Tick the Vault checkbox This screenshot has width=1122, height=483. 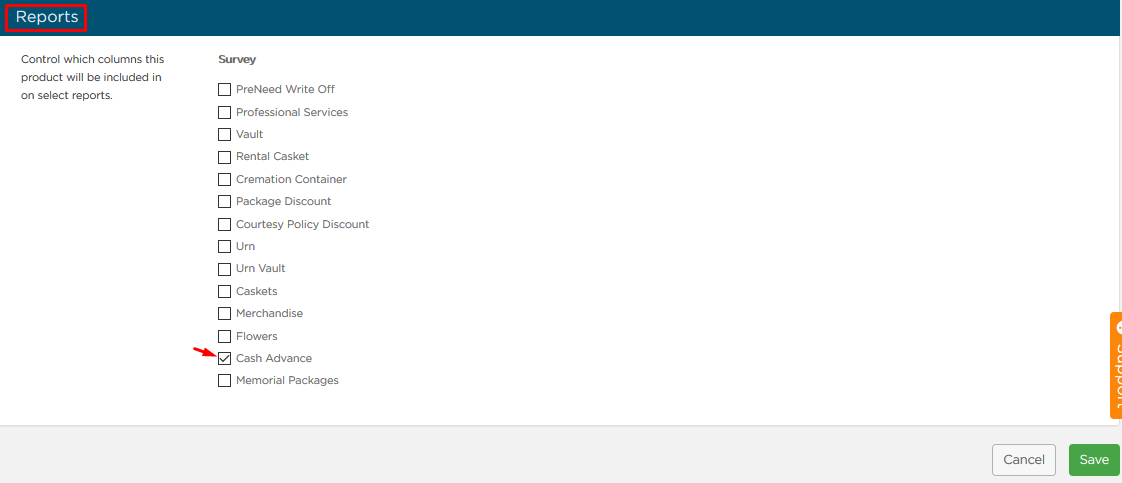[225, 135]
